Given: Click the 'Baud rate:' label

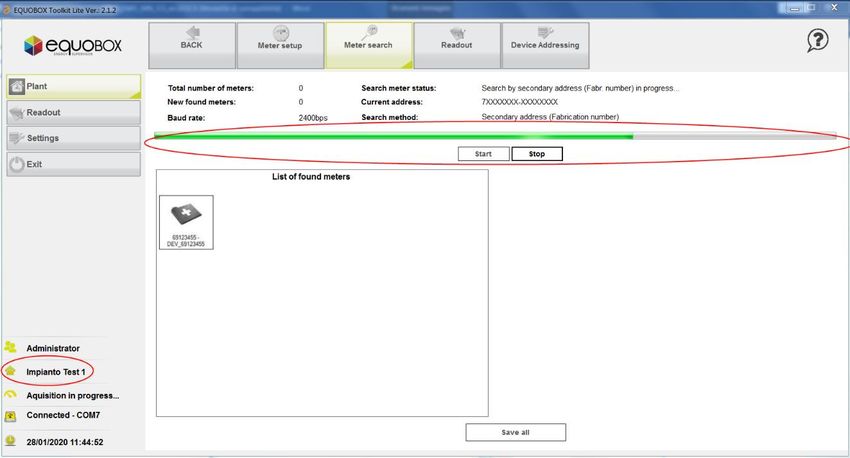Looking at the screenshot, I should tap(186, 118).
